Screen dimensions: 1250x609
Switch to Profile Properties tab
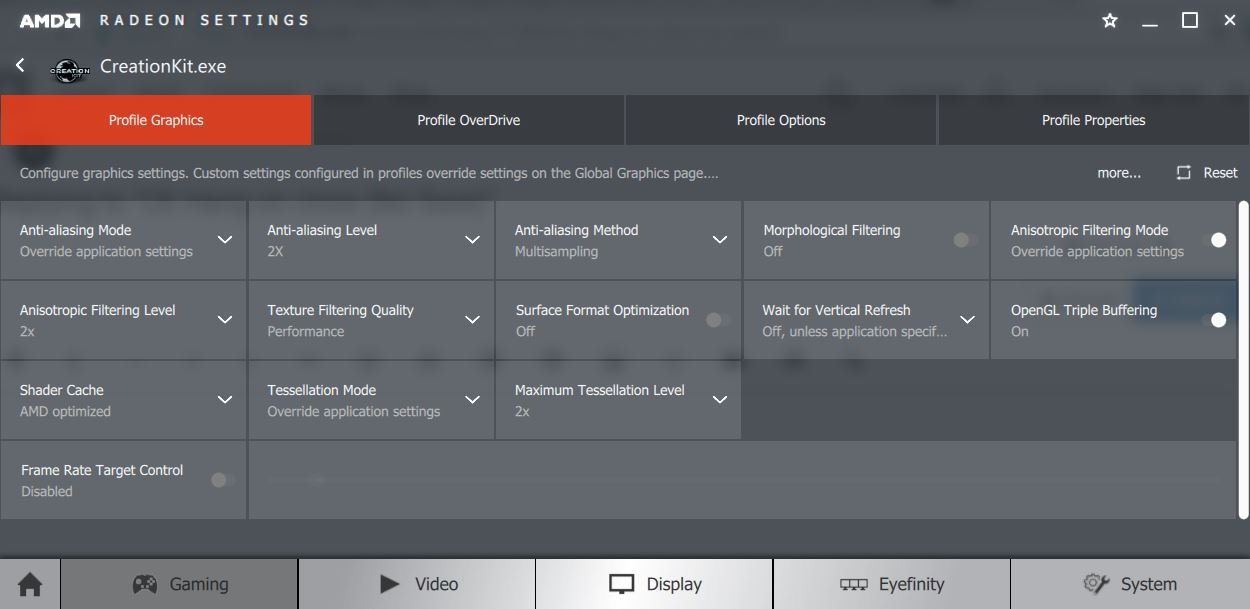[1094, 120]
